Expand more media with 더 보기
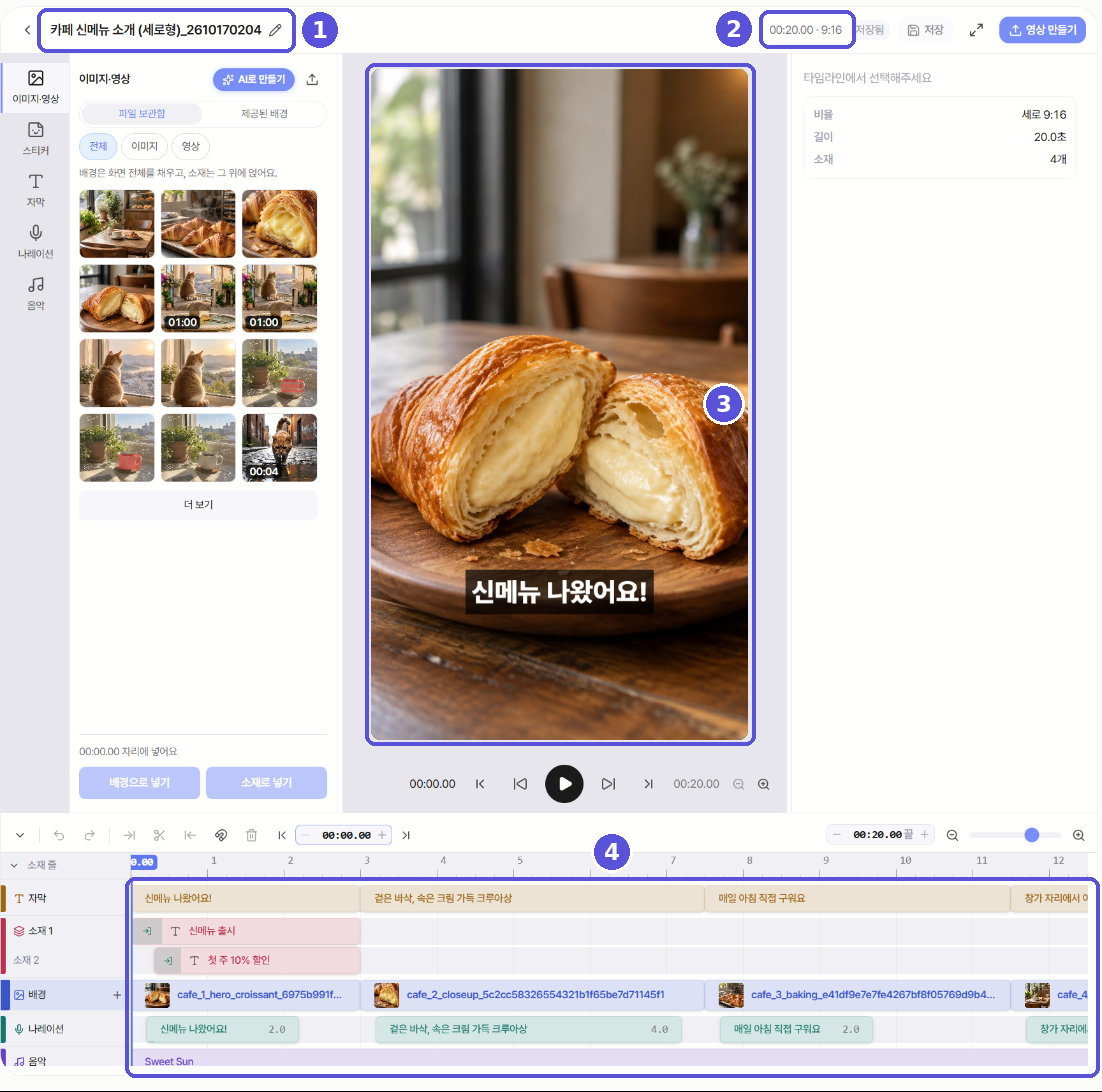The width and height of the screenshot is (1102, 1092). (198, 505)
